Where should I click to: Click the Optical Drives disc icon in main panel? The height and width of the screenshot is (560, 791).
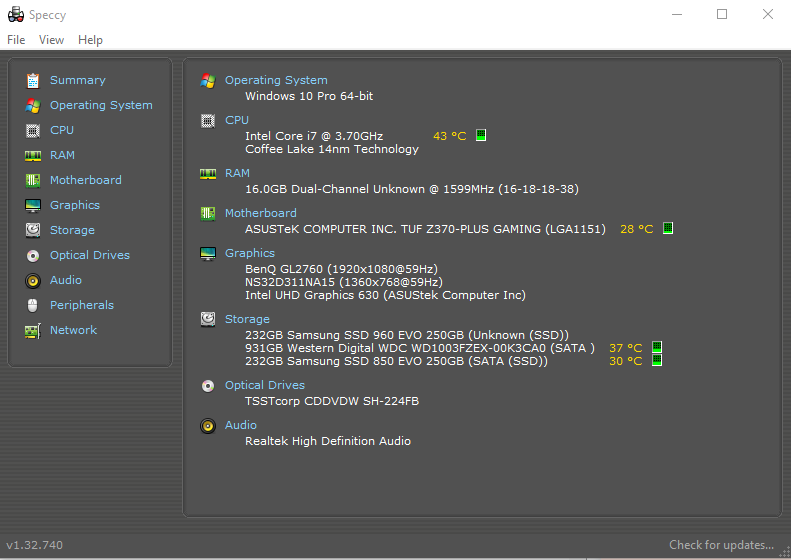click(208, 386)
